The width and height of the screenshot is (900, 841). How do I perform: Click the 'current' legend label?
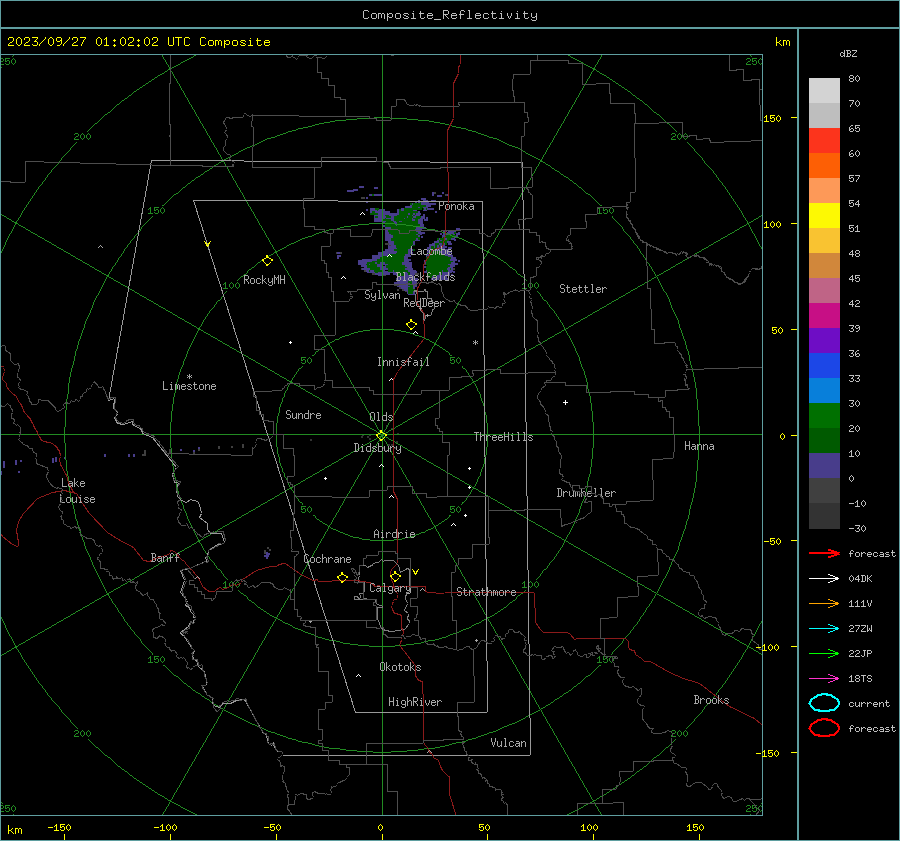coord(869,704)
